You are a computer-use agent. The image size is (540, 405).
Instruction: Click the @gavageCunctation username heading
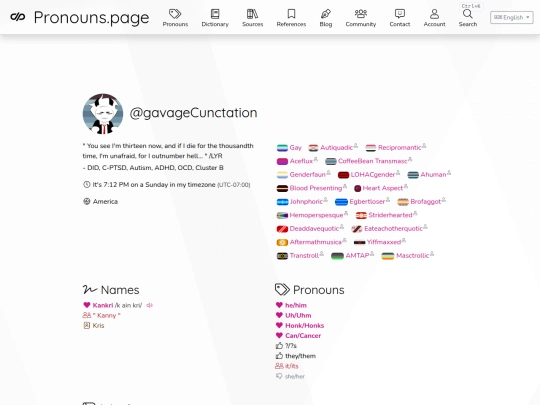(193, 113)
